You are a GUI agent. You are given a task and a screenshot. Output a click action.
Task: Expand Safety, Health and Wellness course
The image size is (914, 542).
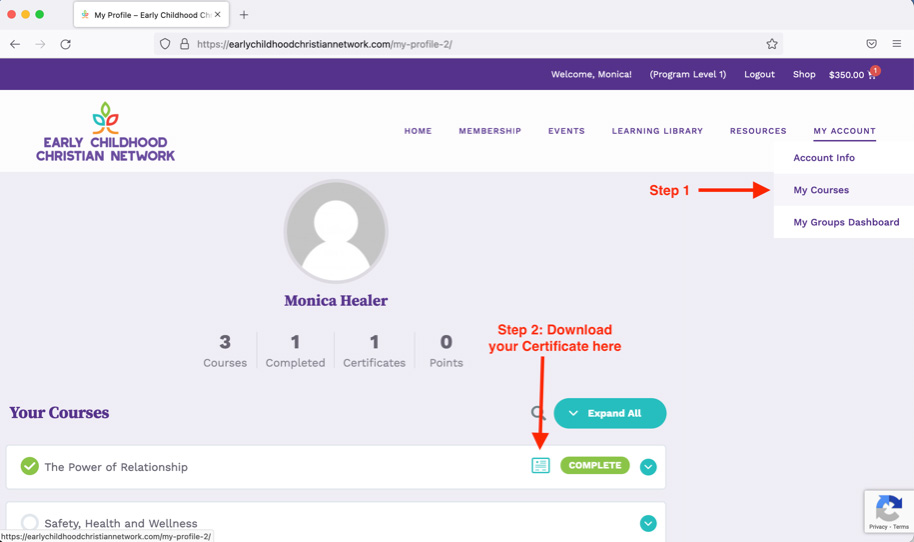click(x=648, y=523)
